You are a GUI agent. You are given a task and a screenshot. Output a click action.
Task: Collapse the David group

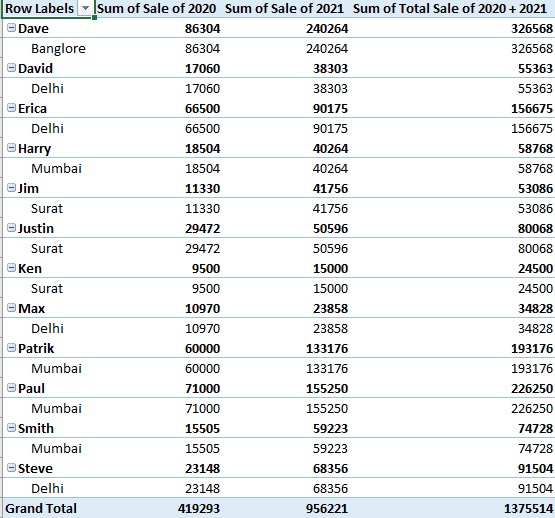(x=11, y=68)
